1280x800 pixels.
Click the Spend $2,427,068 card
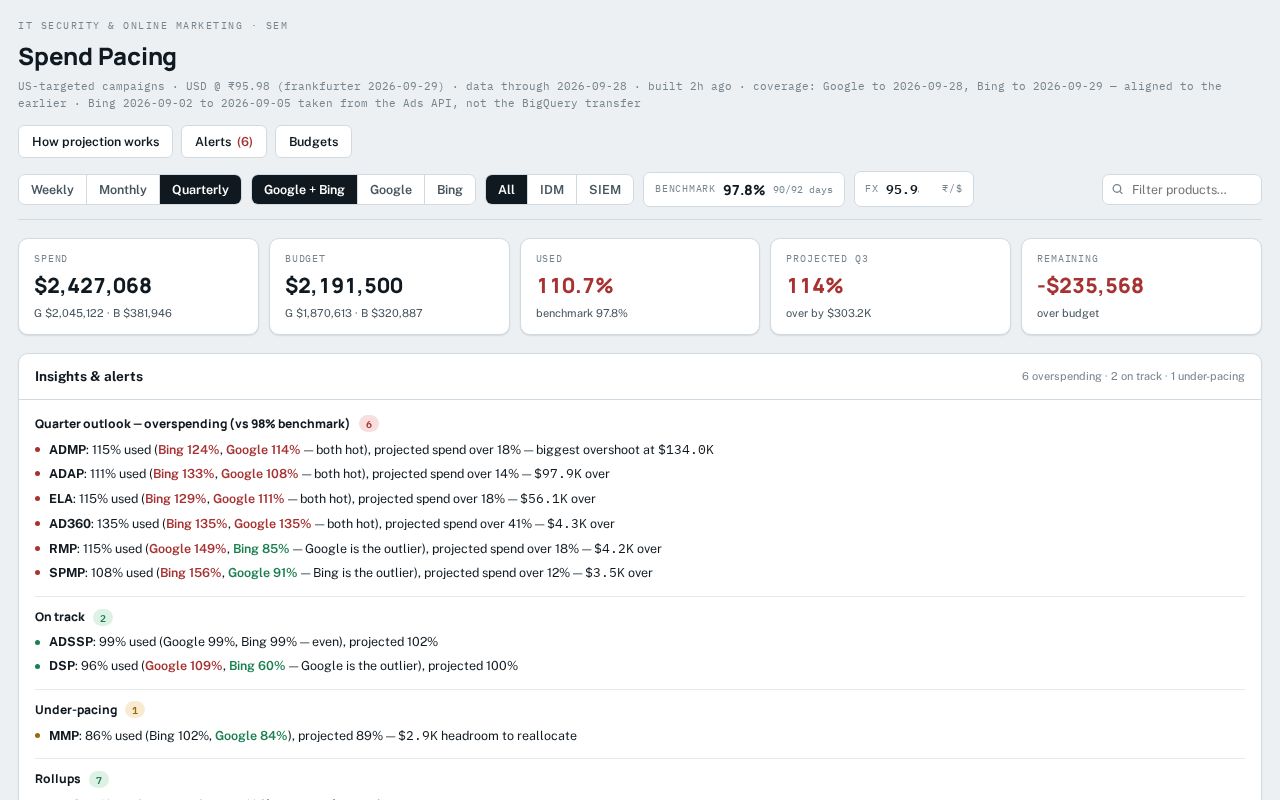point(138,286)
